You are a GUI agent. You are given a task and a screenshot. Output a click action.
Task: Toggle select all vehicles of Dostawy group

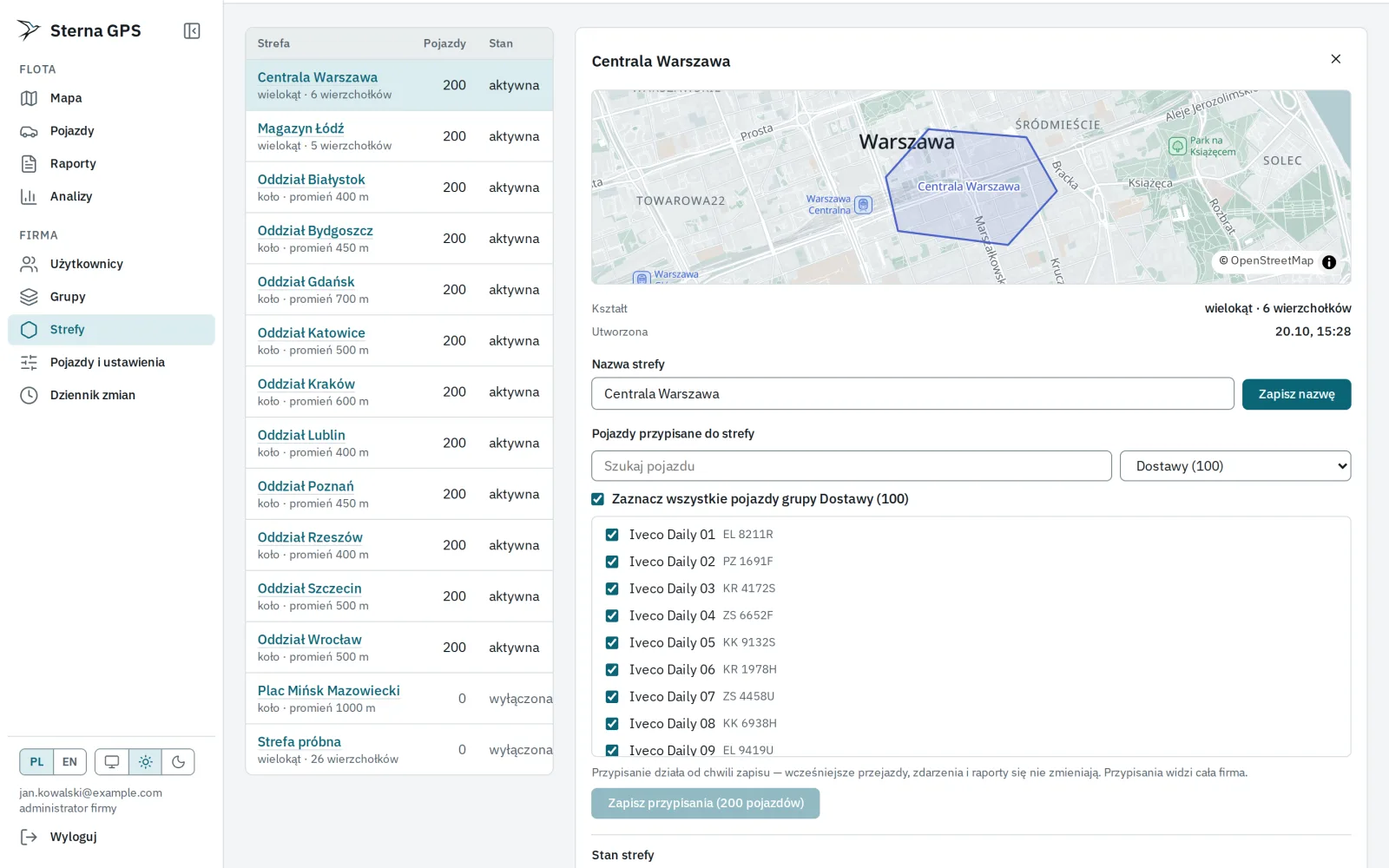597,499
